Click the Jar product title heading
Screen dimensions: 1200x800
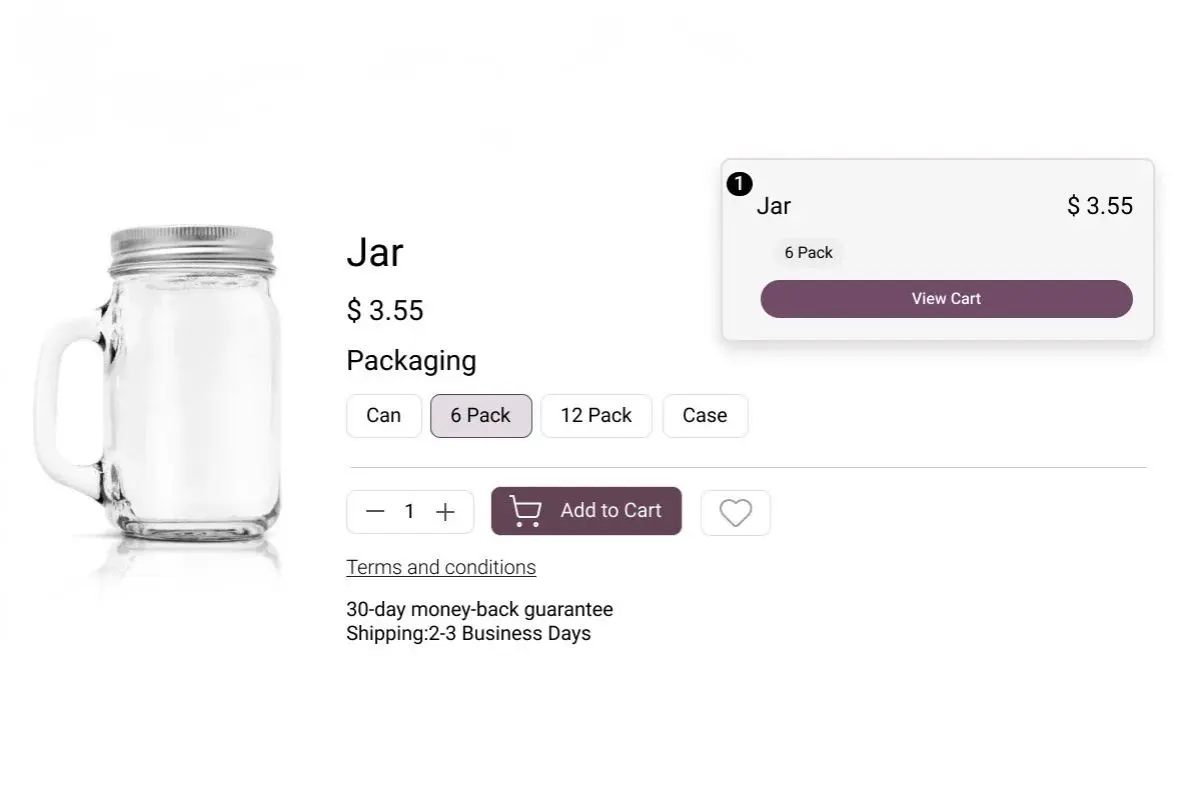coord(375,252)
